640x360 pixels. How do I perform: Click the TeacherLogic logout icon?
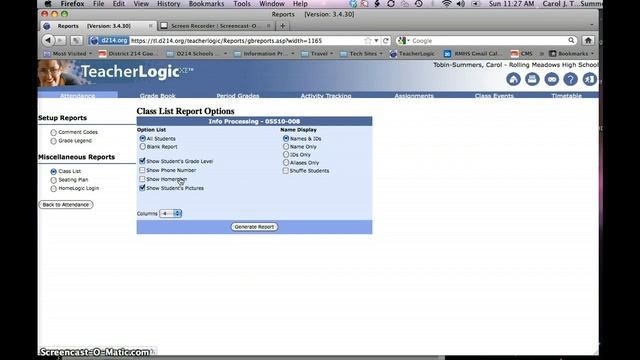pyautogui.click(x=589, y=79)
